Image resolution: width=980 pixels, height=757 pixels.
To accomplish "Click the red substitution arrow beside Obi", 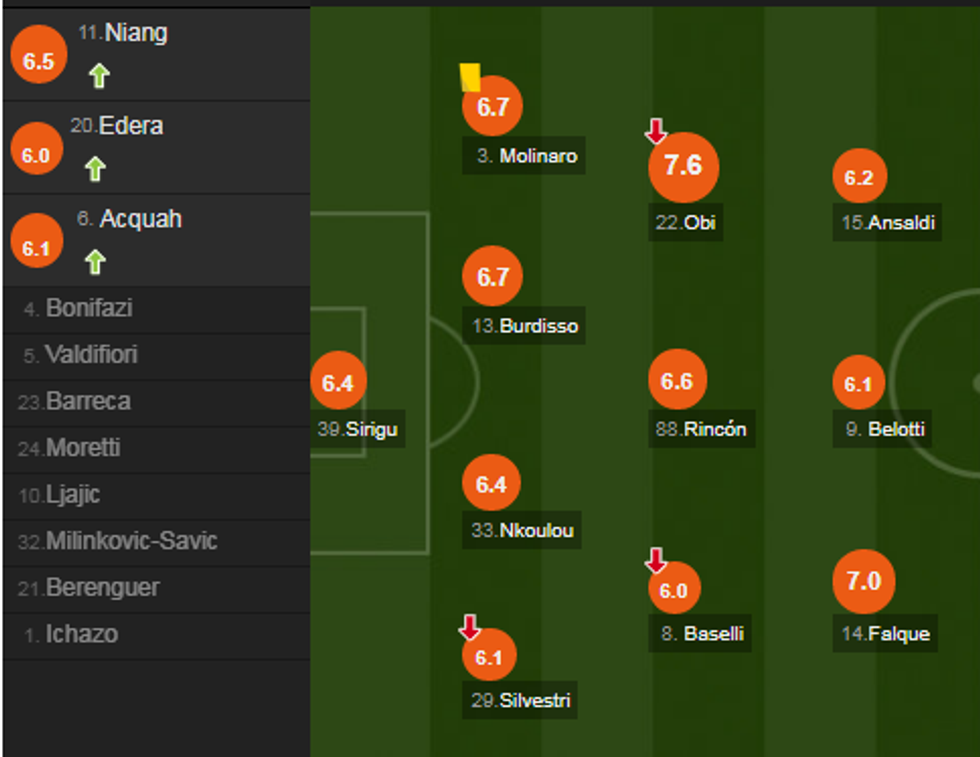I will pyautogui.click(x=655, y=131).
